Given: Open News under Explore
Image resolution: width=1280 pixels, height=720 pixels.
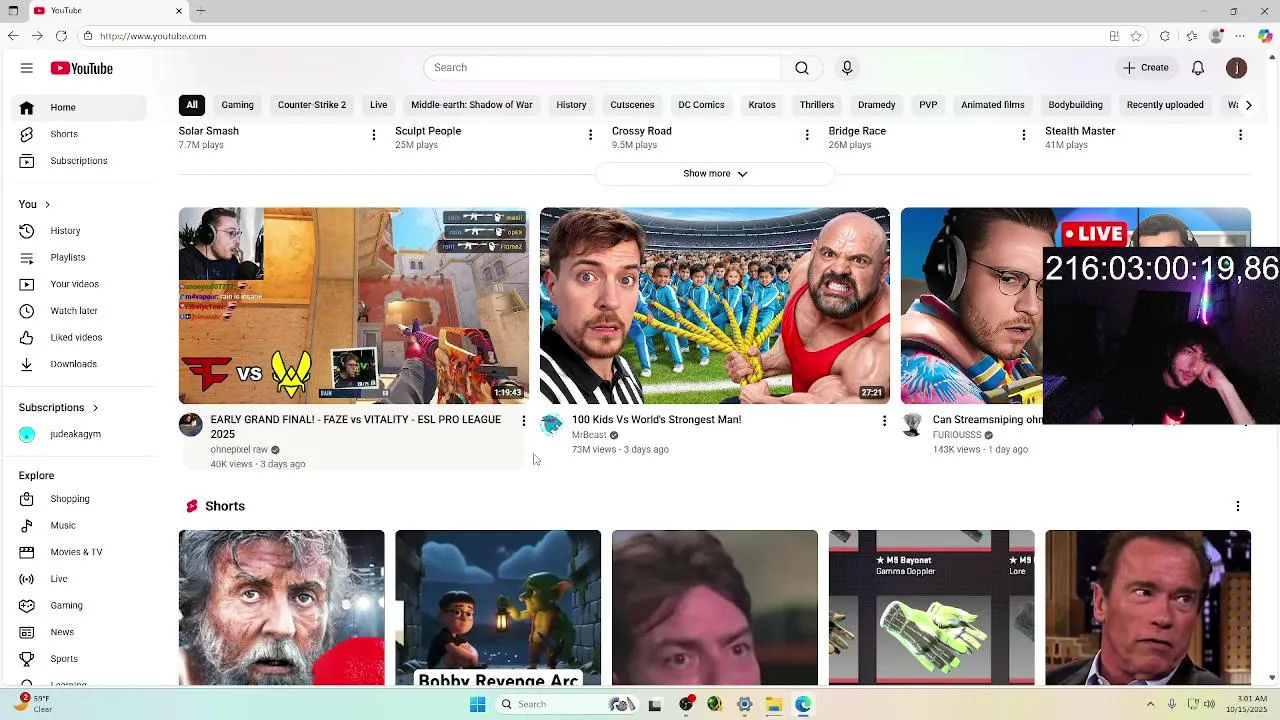Looking at the screenshot, I should tap(80, 632).
